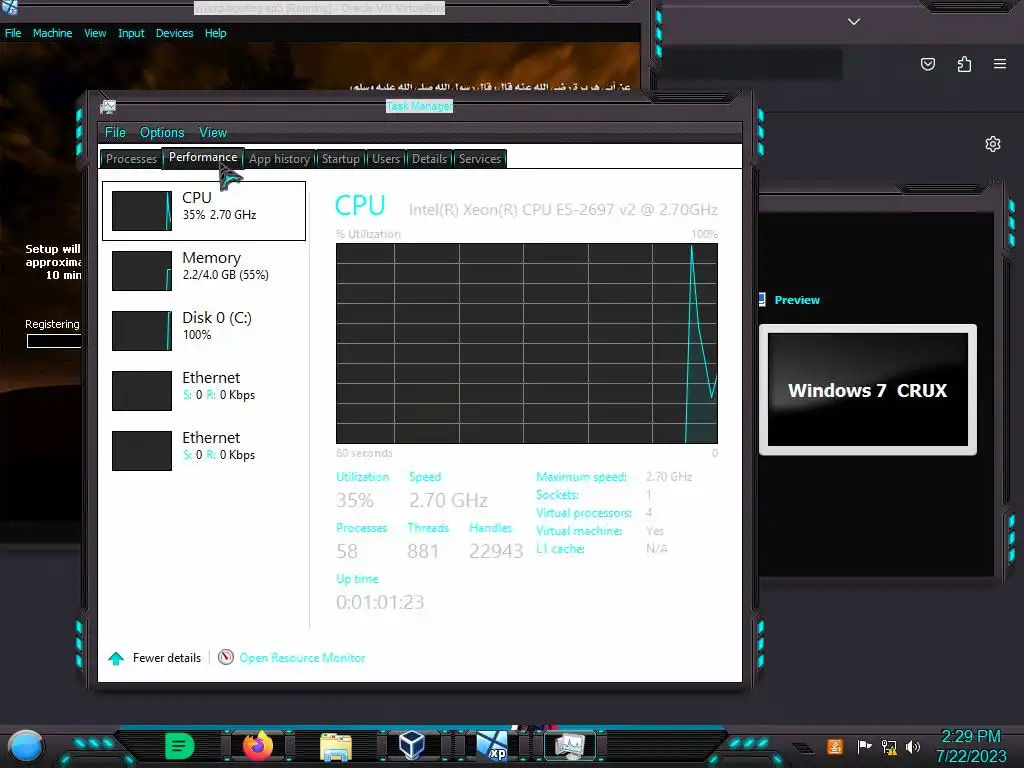The height and width of the screenshot is (768, 1024).
Task: Click the Handles 22943 value
Action: (x=496, y=551)
